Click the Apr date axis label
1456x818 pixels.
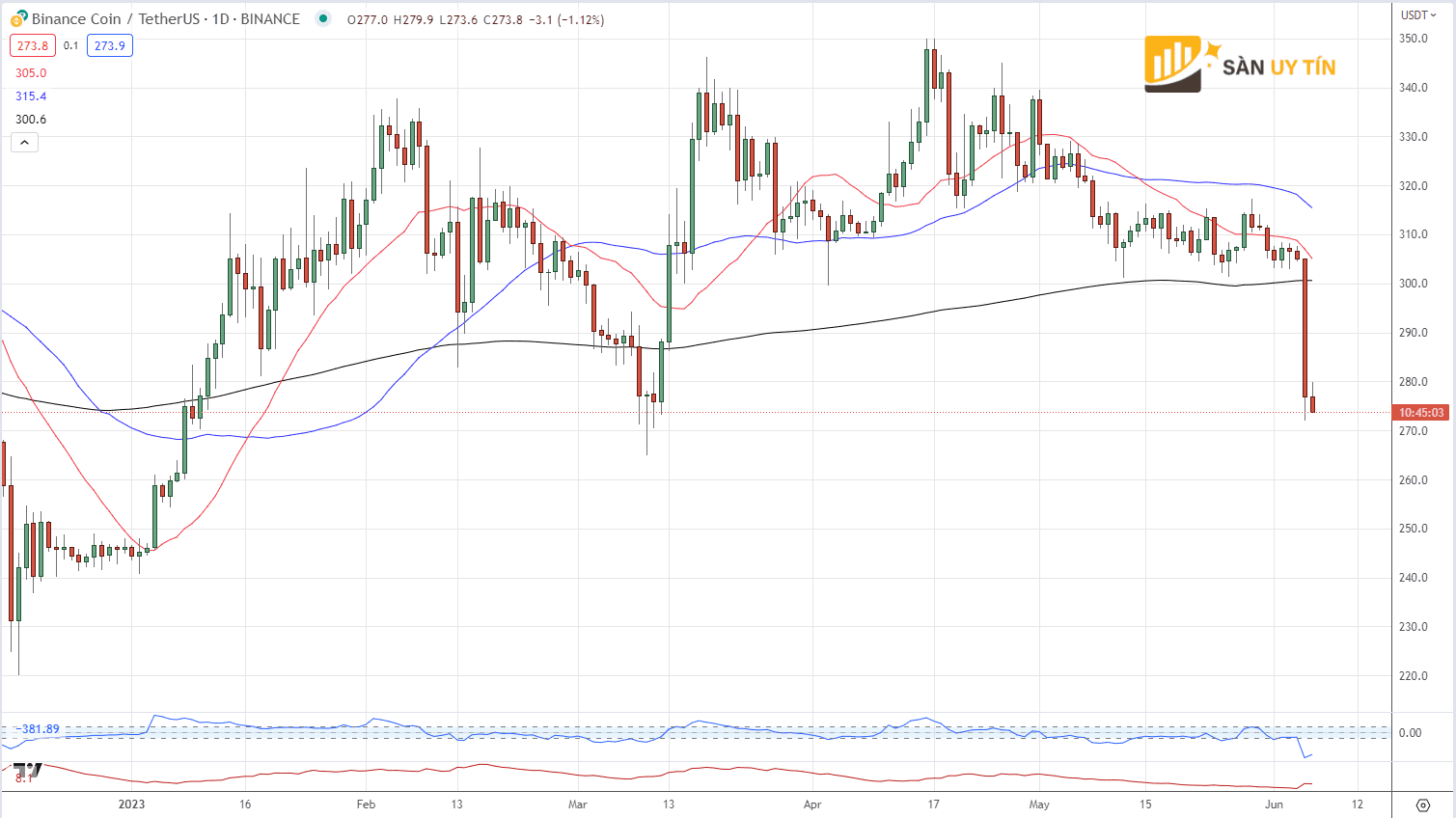[x=812, y=804]
